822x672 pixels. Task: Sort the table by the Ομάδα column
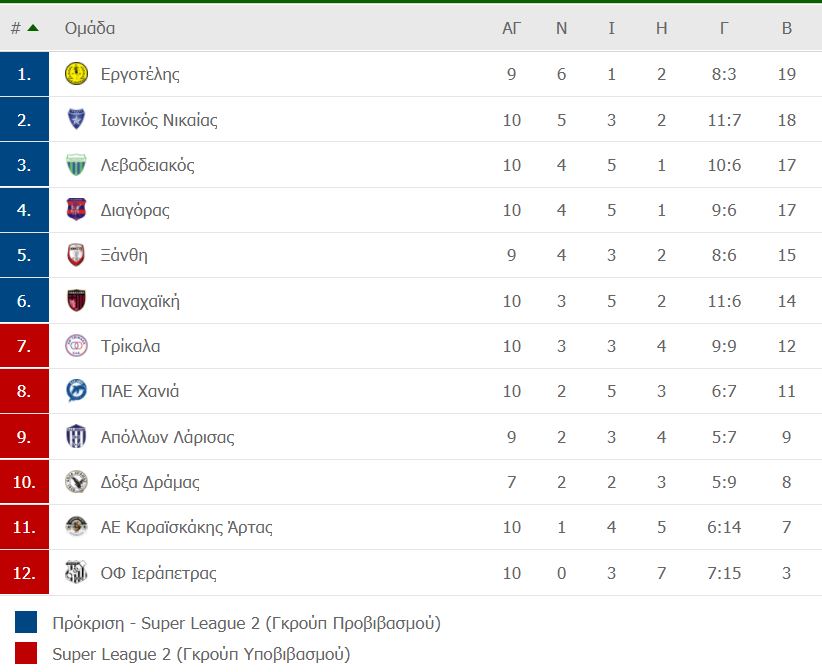pyautogui.click(x=90, y=28)
